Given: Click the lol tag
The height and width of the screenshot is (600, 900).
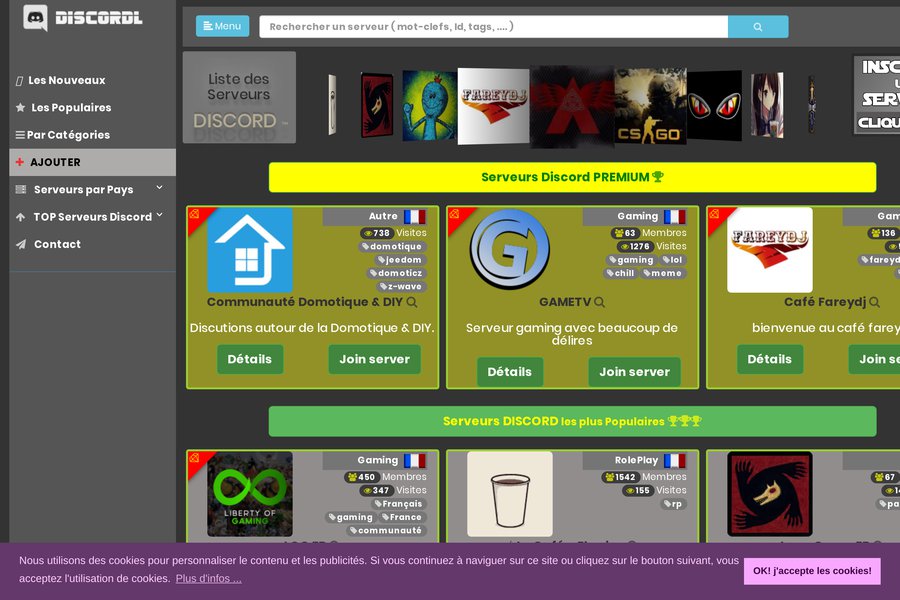Looking at the screenshot, I should coord(673,260).
